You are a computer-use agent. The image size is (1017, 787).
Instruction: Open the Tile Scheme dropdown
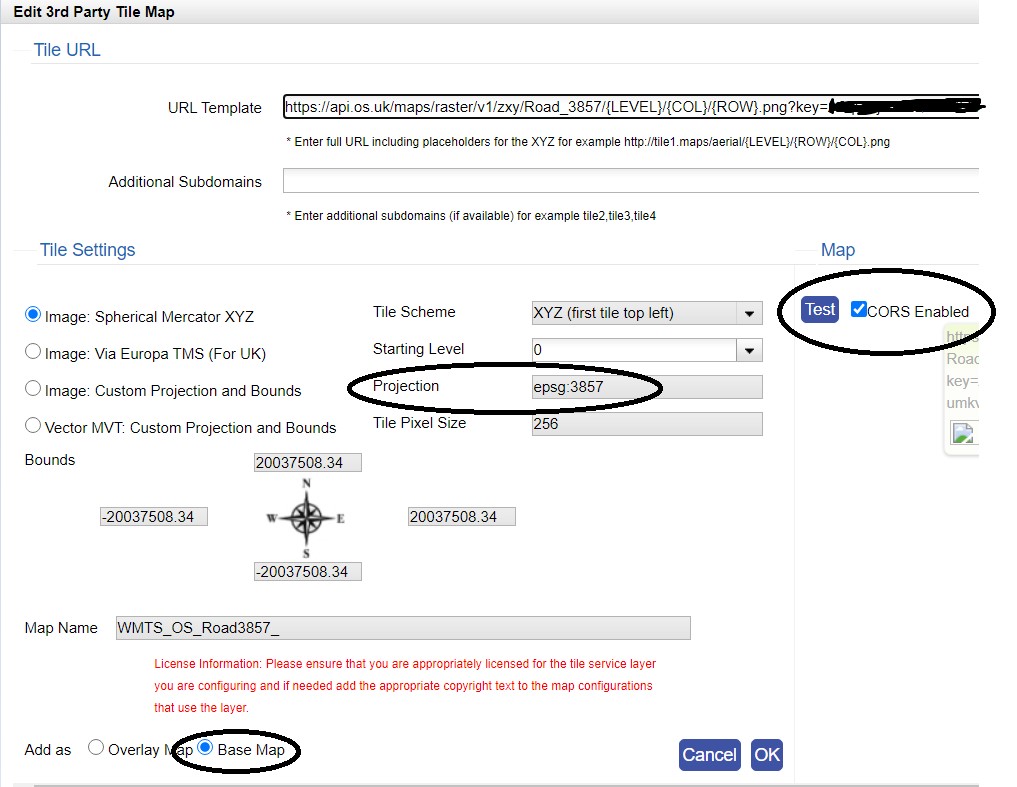coord(647,313)
